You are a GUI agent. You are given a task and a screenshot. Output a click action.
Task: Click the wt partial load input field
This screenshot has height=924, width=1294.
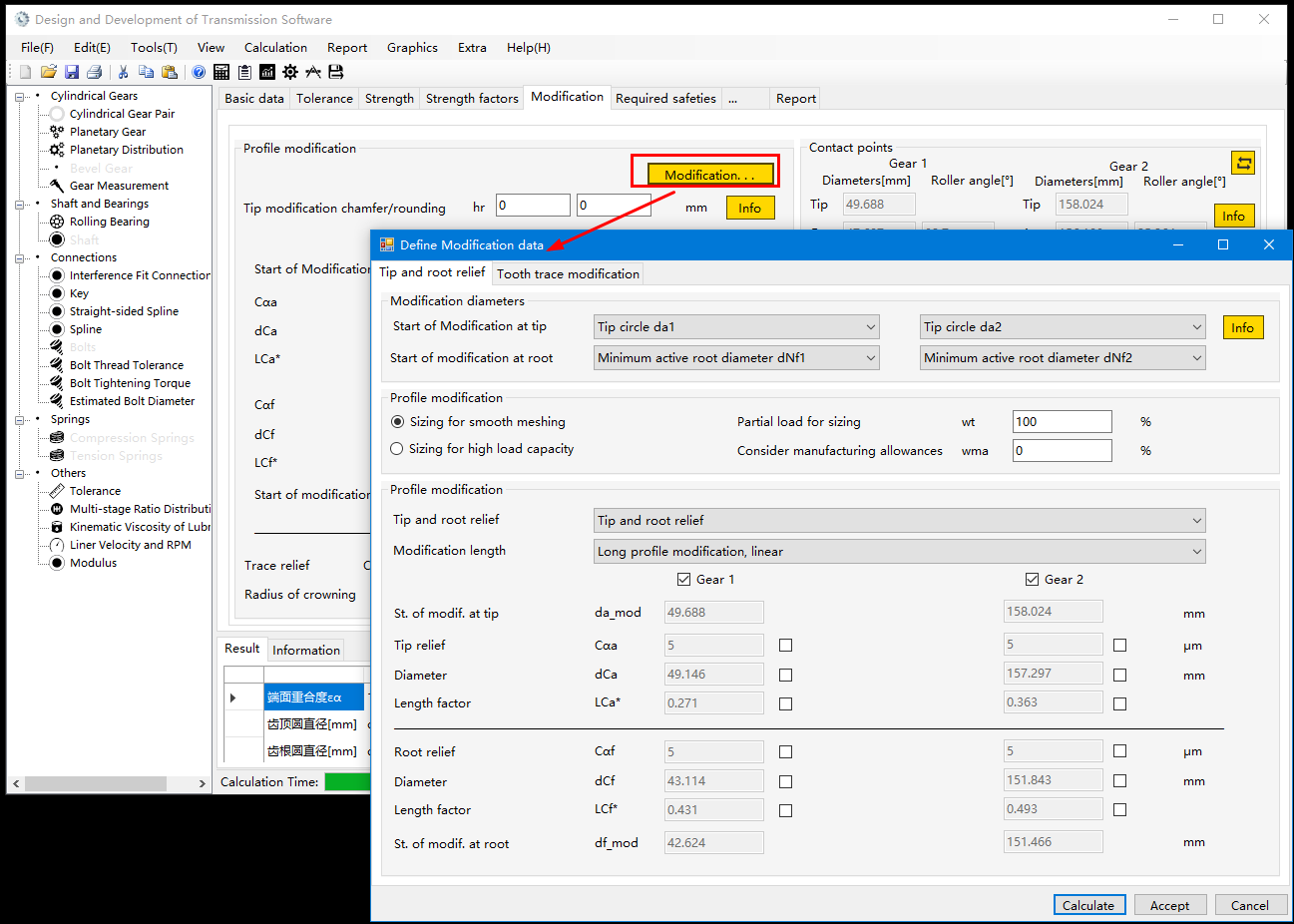click(1063, 422)
